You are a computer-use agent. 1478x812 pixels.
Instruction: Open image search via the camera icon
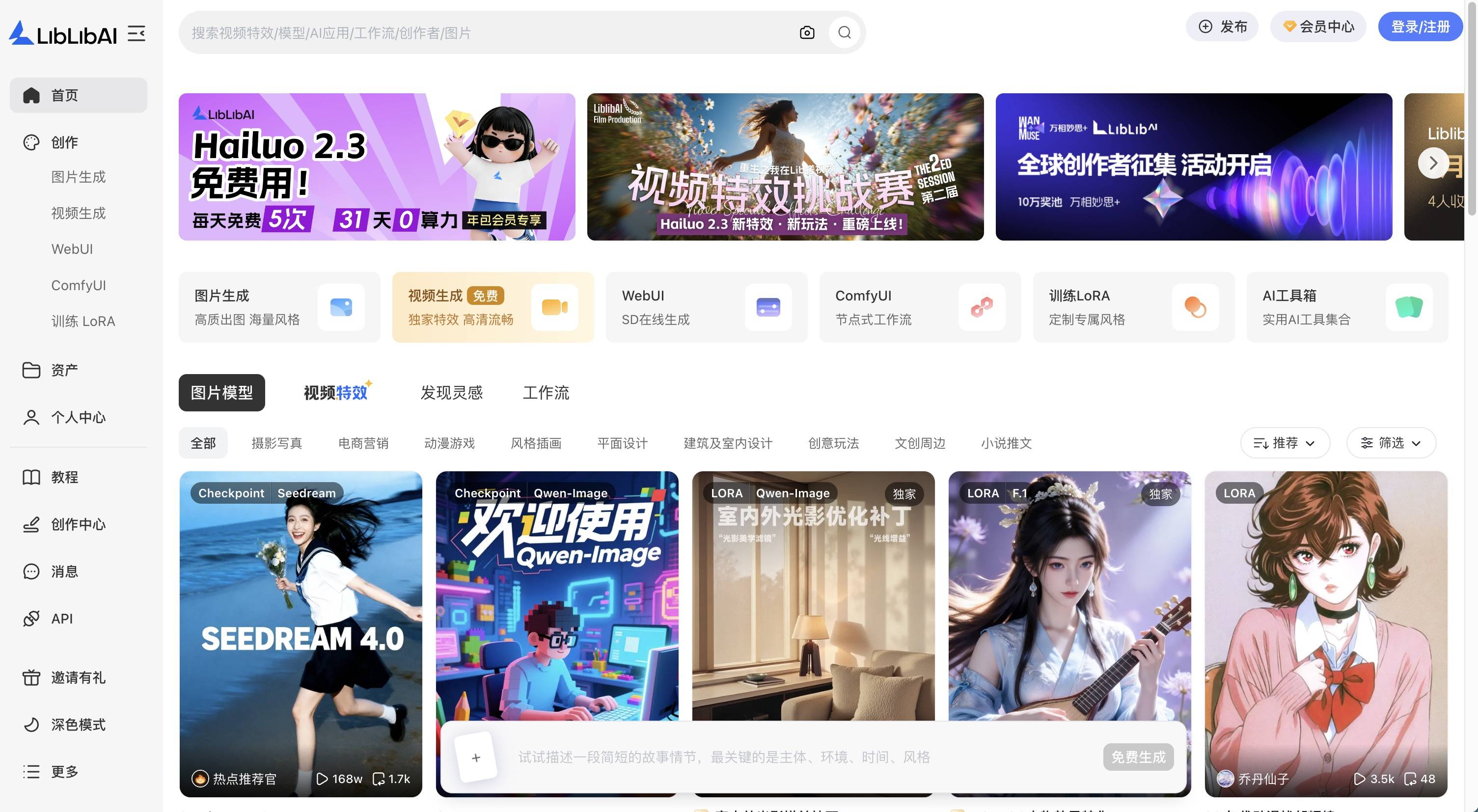807,33
